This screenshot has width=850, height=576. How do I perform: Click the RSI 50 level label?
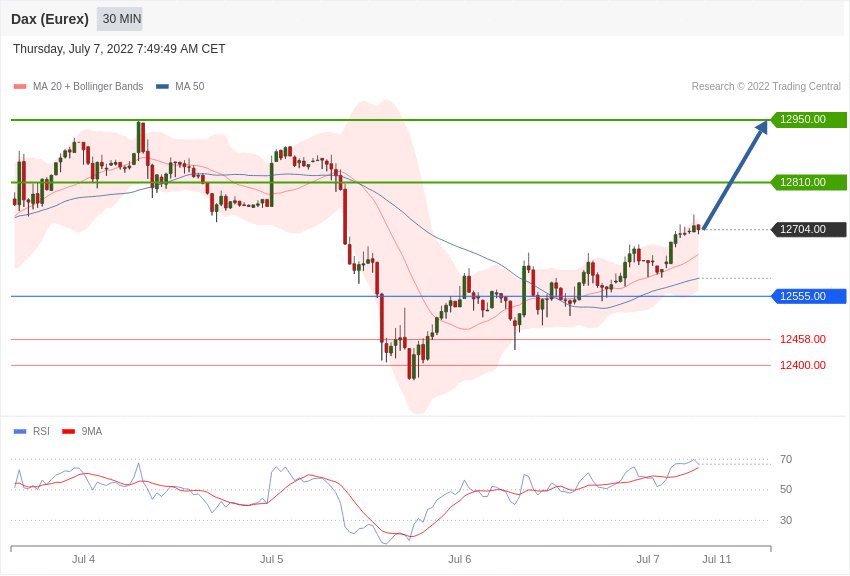coord(786,489)
